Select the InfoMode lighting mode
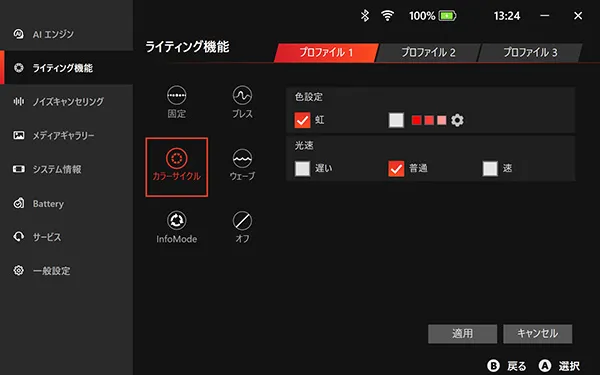The height and width of the screenshot is (375, 600). (176, 227)
